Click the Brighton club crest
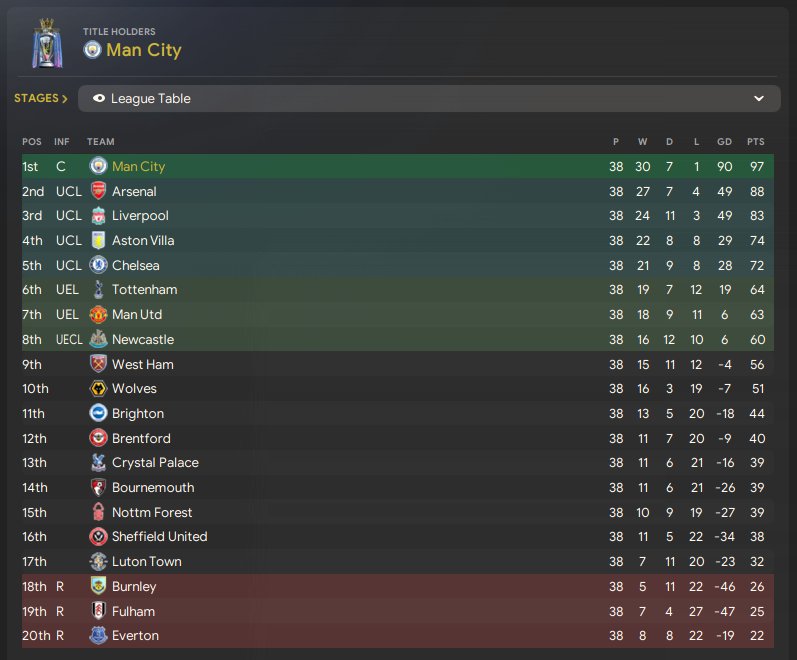The image size is (797, 660). tap(98, 413)
